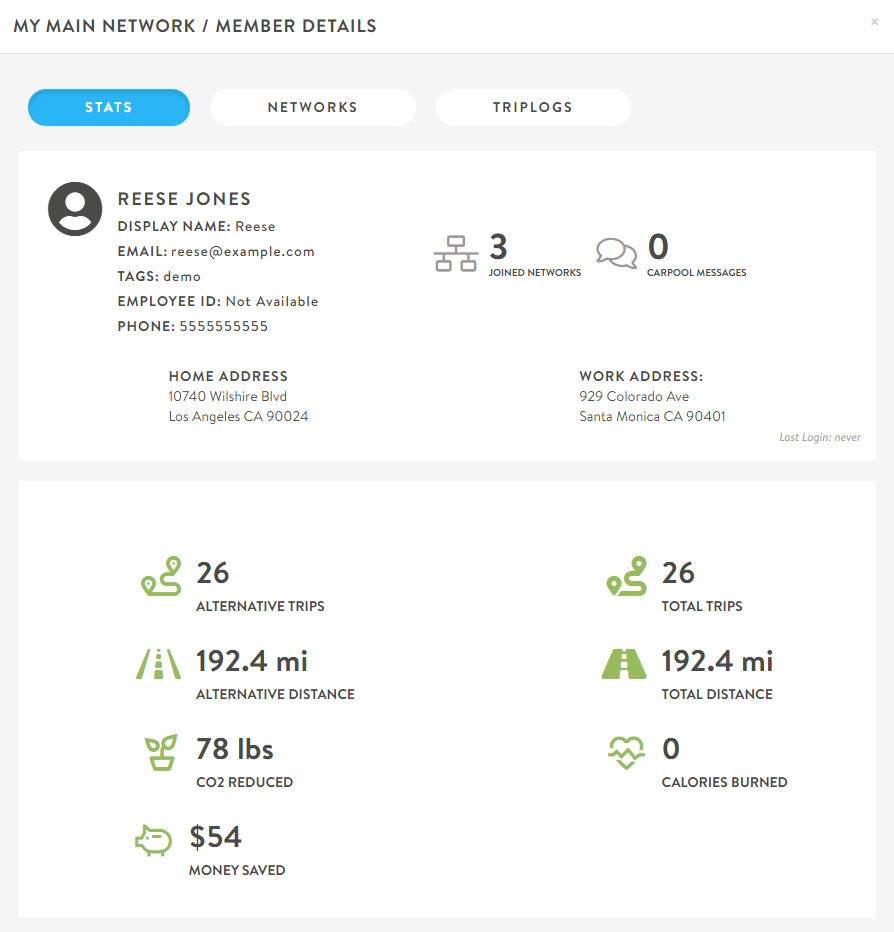Click the calories burned heartbeat icon
This screenshot has width=894, height=932.
(626, 752)
